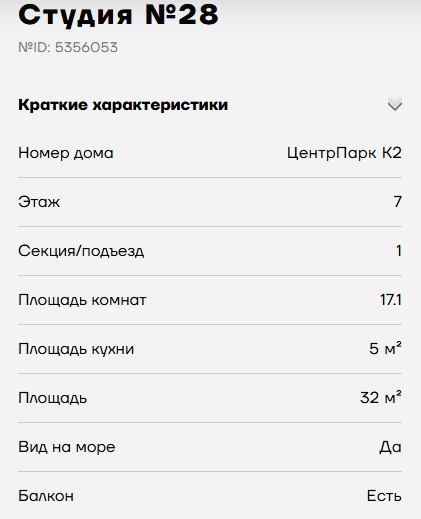Image resolution: width=421 pixels, height=519 pixels.
Task: Select the Да sea view value
Action: pos(390,447)
